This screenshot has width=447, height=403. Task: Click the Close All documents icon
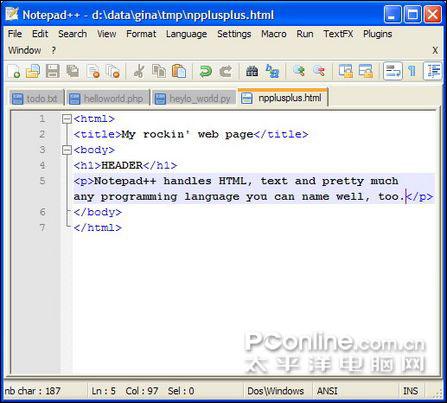click(x=113, y=71)
